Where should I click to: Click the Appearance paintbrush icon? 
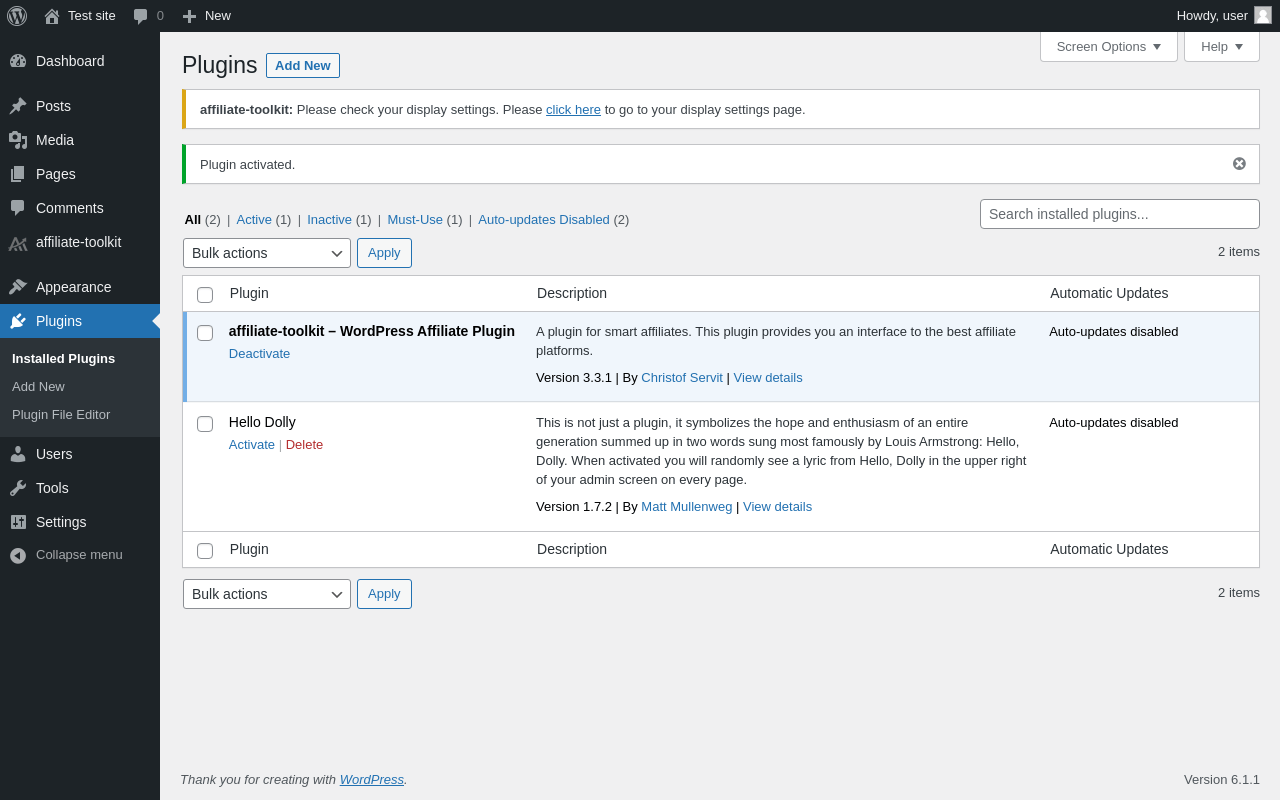coord(18,287)
